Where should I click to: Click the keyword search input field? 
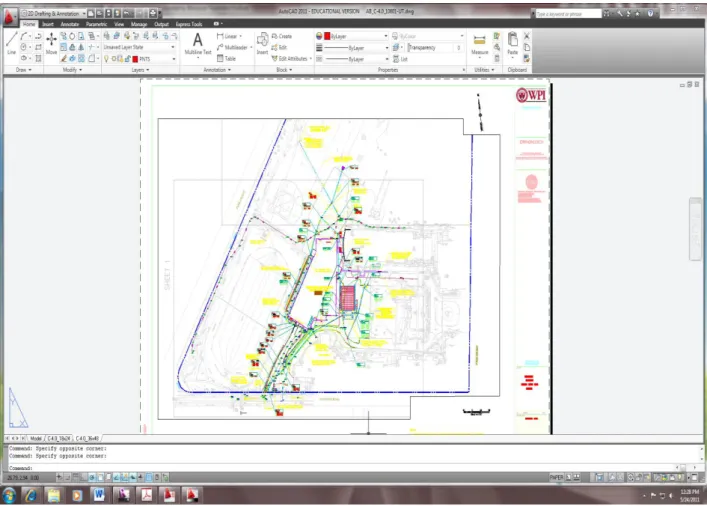click(568, 14)
